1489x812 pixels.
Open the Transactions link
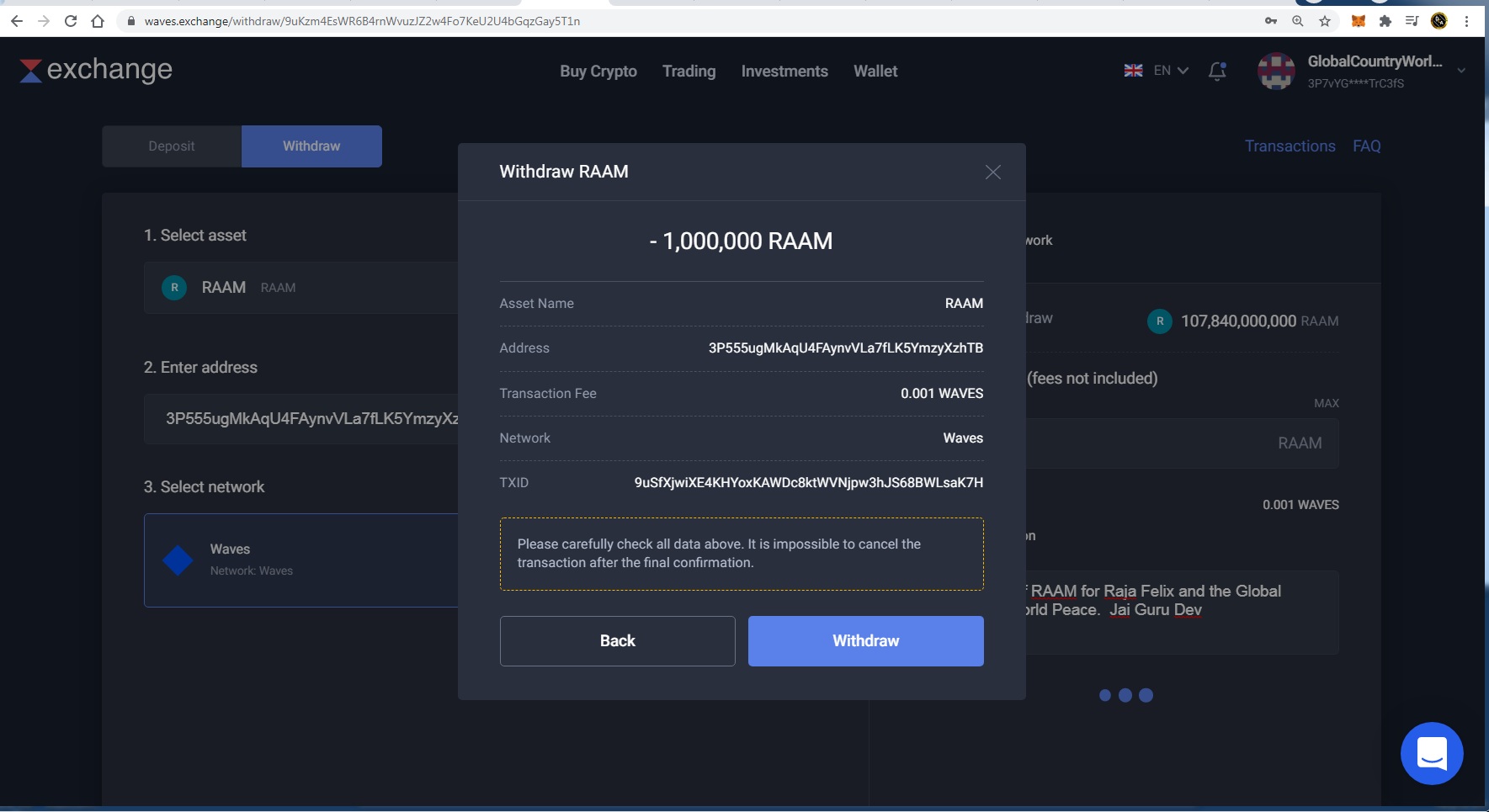1290,146
